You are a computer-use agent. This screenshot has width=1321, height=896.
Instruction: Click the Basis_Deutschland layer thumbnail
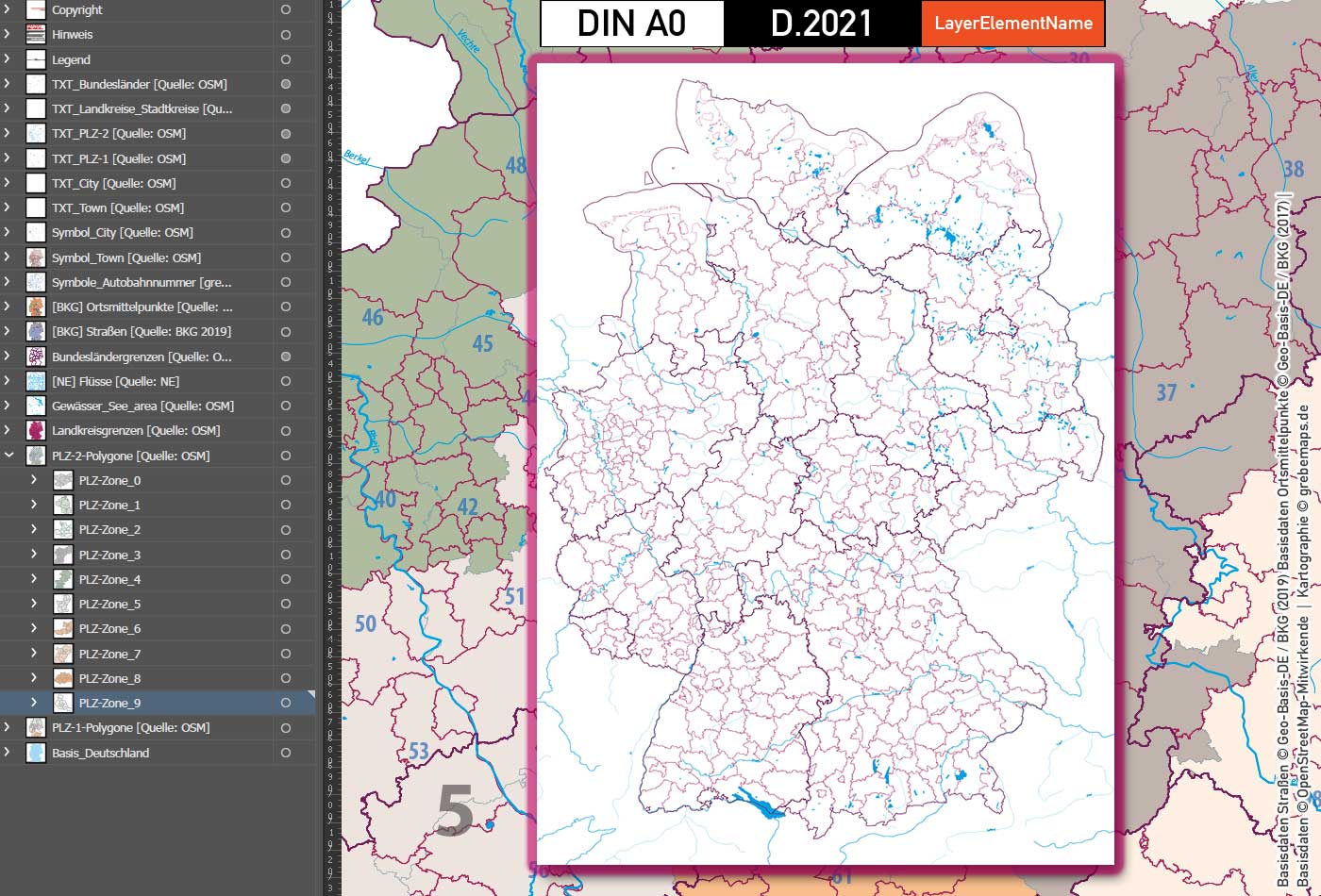click(x=34, y=753)
